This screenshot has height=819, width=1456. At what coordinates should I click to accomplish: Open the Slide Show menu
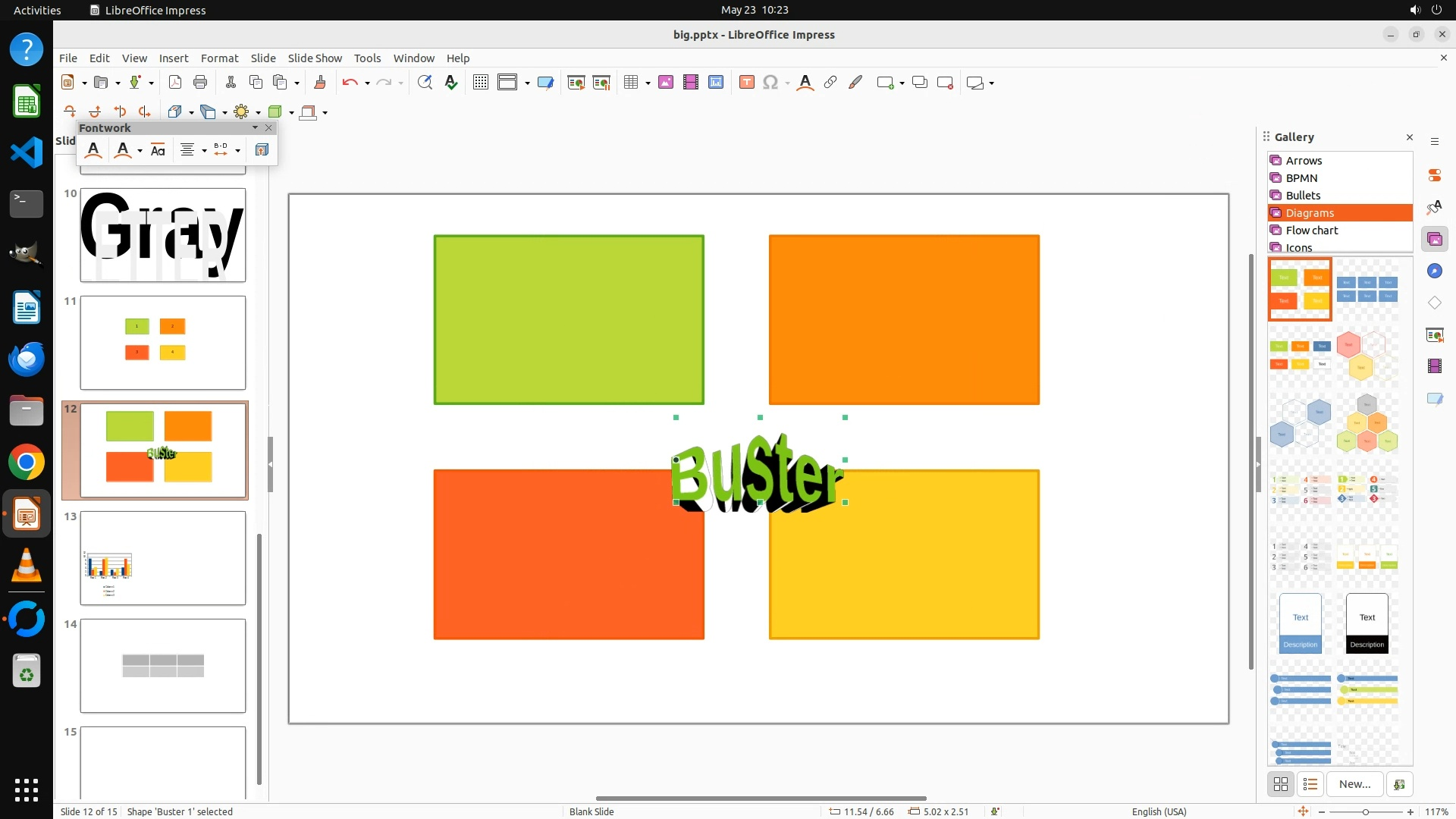coord(315,58)
